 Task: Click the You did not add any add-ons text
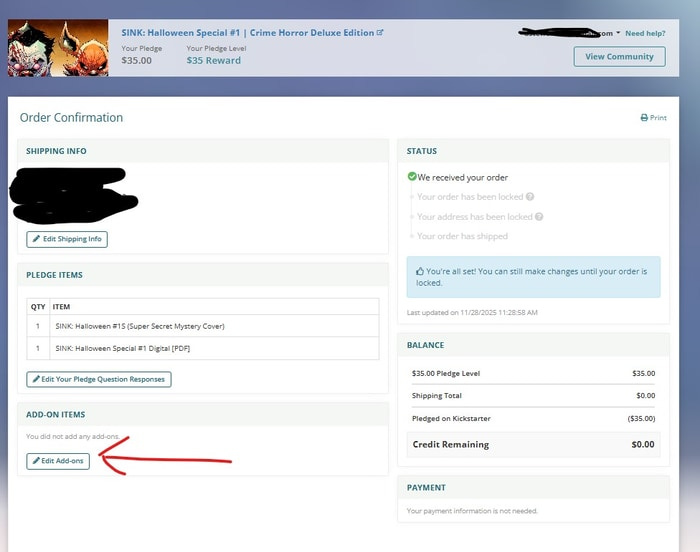pyautogui.click(x=73, y=437)
